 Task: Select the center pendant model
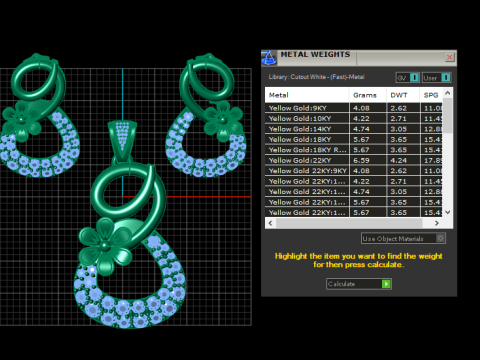point(129,225)
